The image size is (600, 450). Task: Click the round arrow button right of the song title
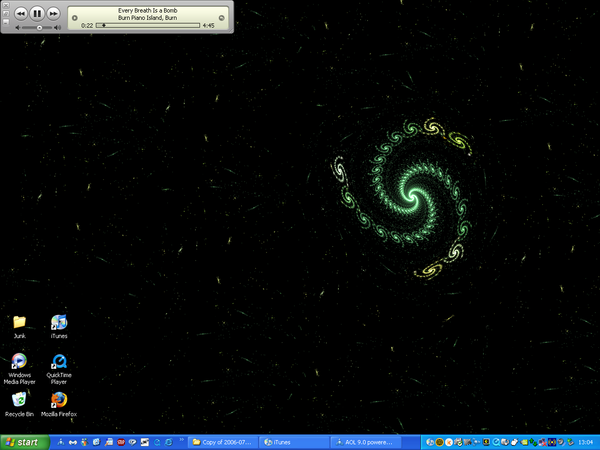pyautogui.click(x=221, y=18)
